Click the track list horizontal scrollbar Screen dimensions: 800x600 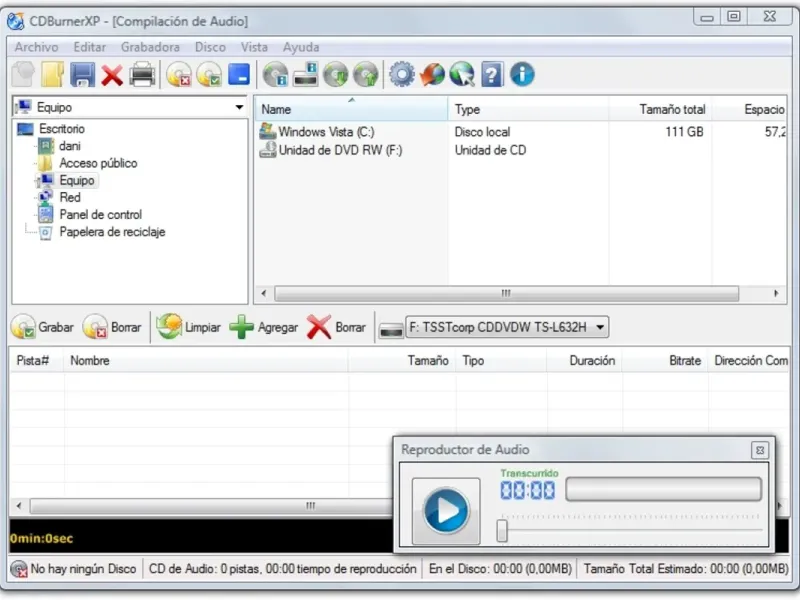click(x=211, y=506)
